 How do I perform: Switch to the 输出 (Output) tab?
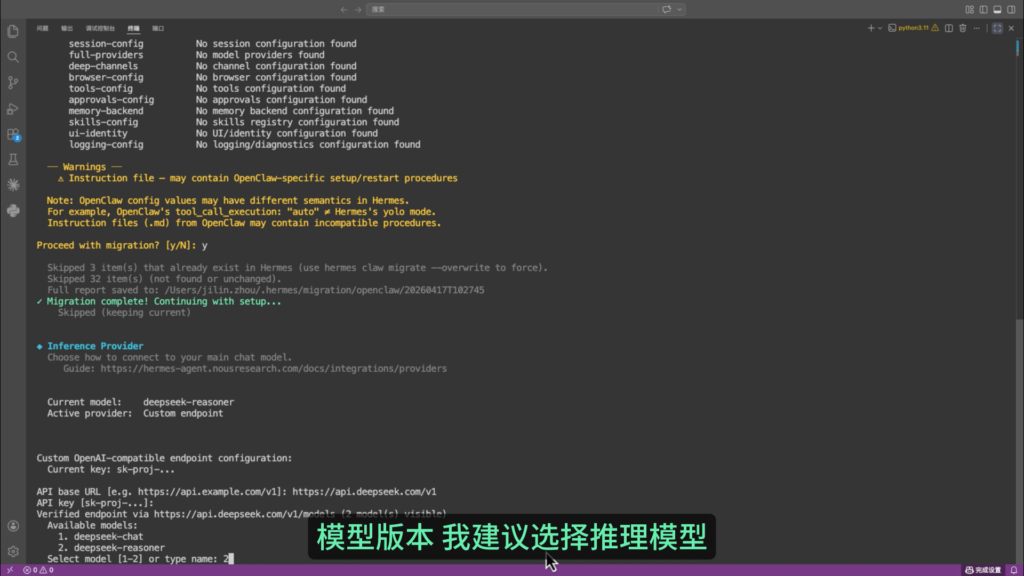pos(67,28)
